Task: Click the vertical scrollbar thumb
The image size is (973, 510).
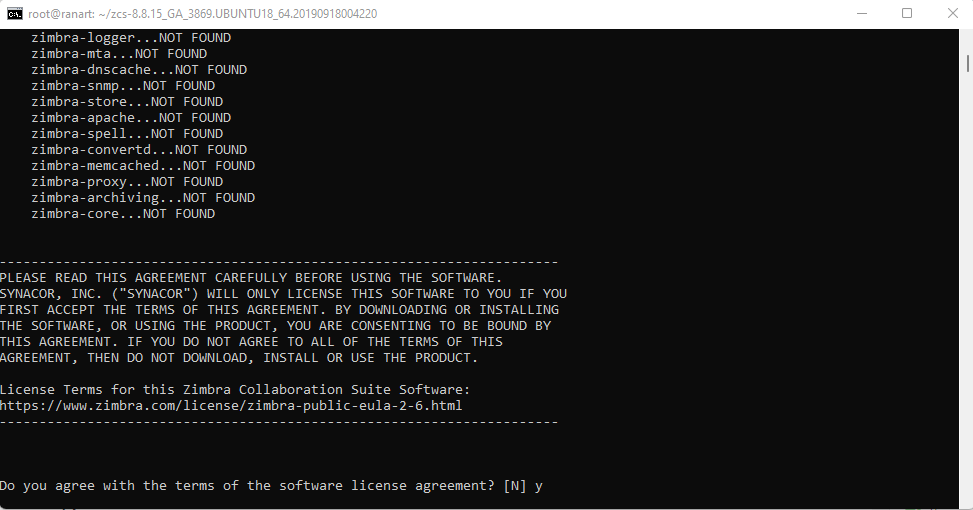Action: [x=967, y=63]
